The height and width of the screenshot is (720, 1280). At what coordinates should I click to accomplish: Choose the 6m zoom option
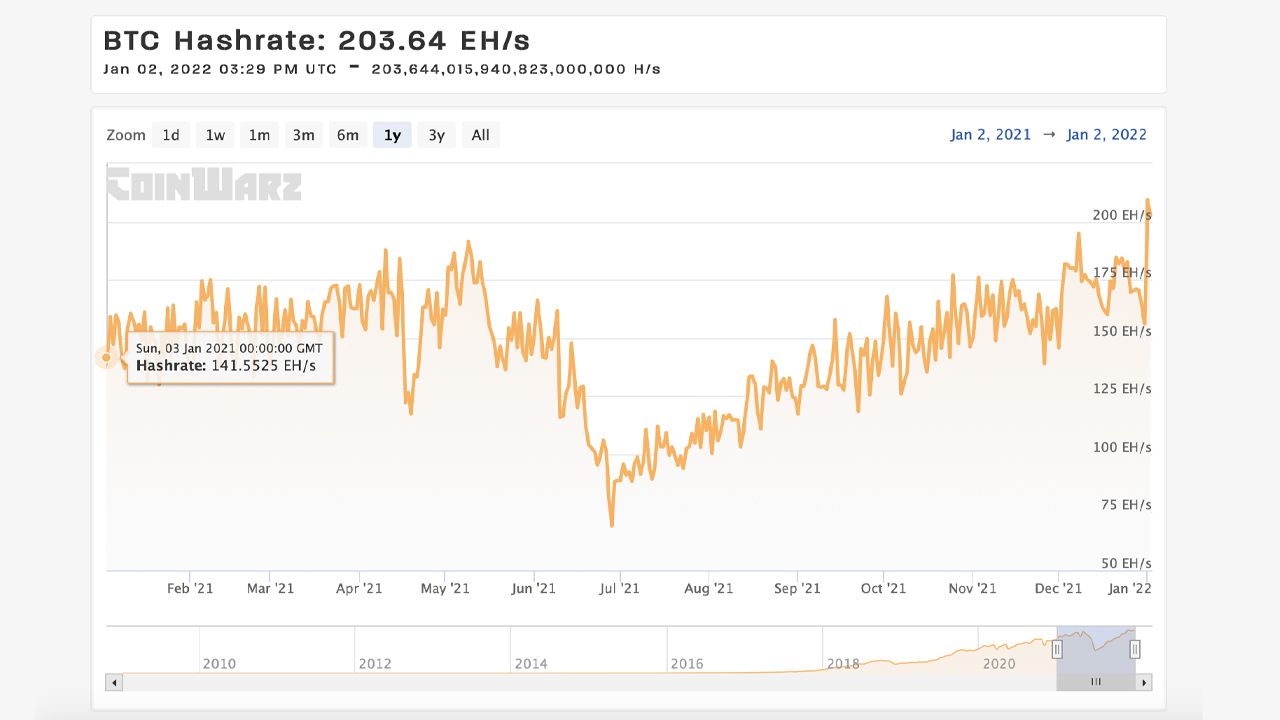pos(347,134)
